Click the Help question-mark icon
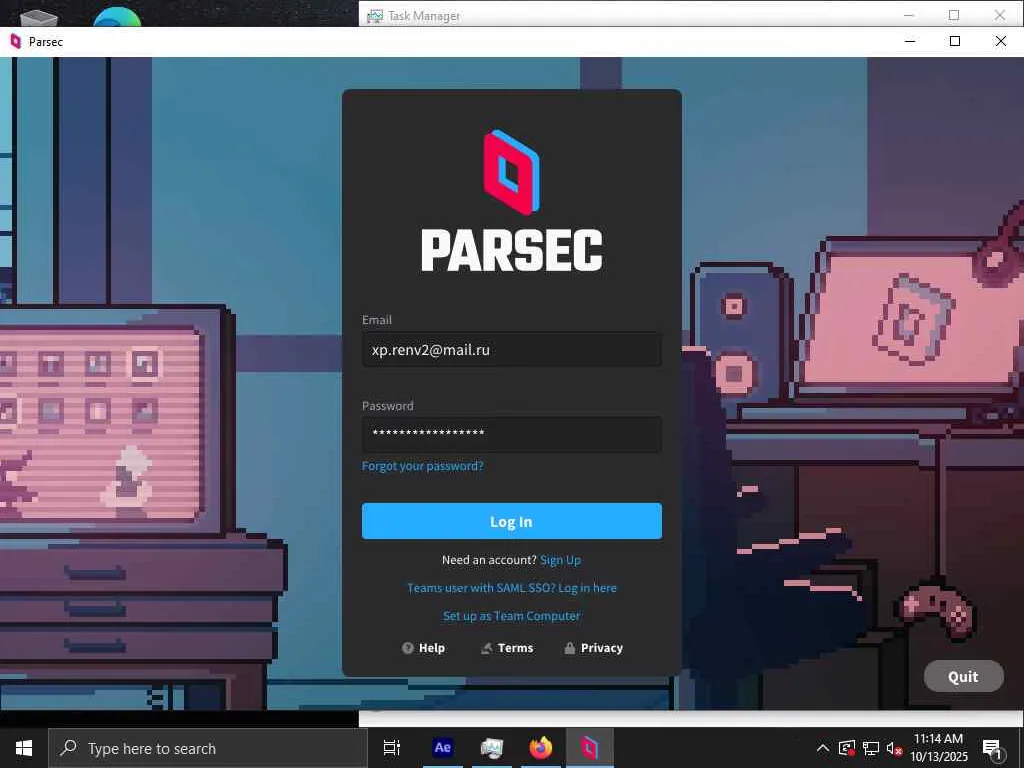1024x768 pixels. point(408,648)
